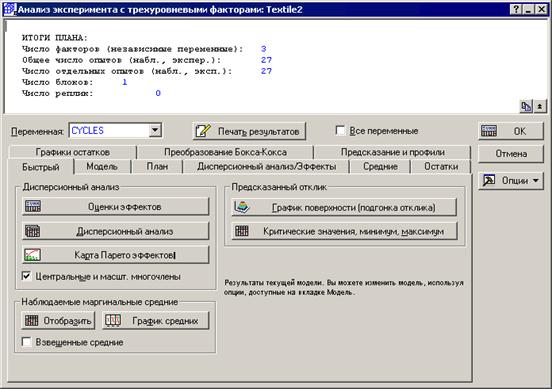Open the Опции dropdown menu

click(x=511, y=181)
